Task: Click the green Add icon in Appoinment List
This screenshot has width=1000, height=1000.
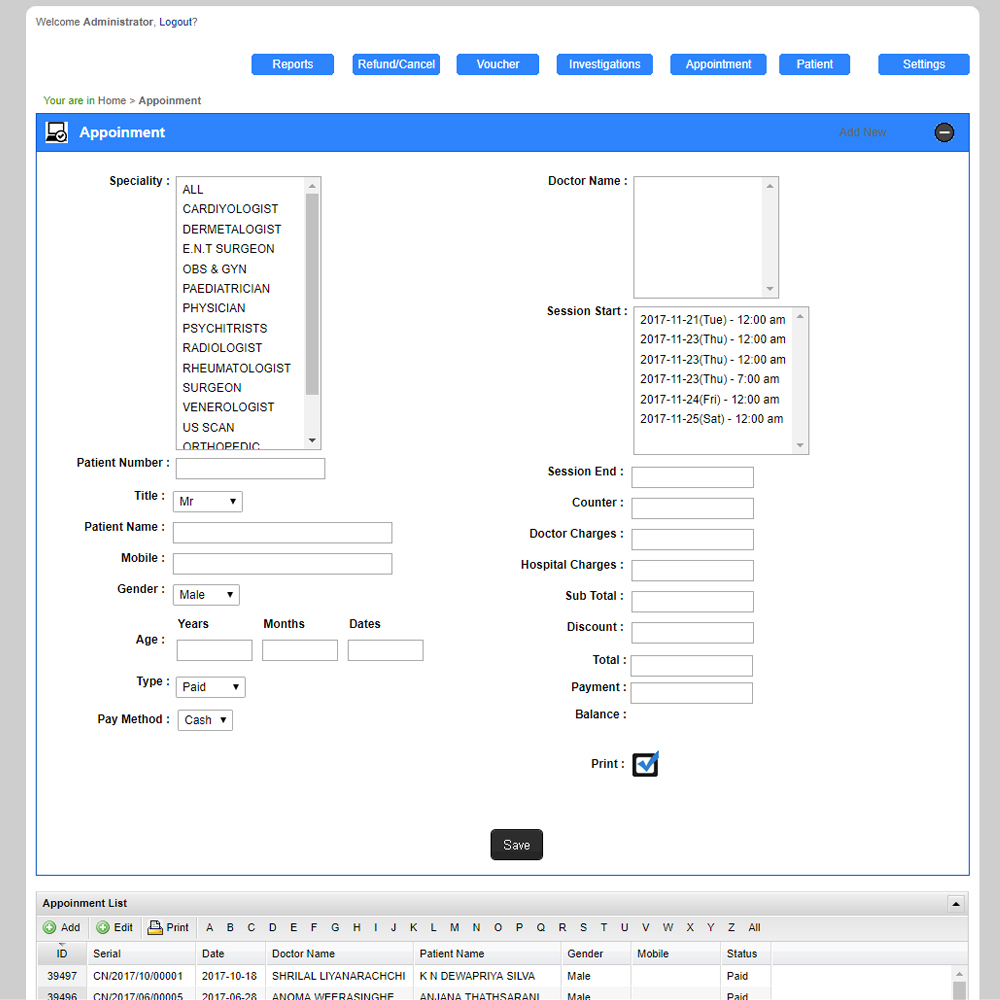Action: (x=50, y=927)
